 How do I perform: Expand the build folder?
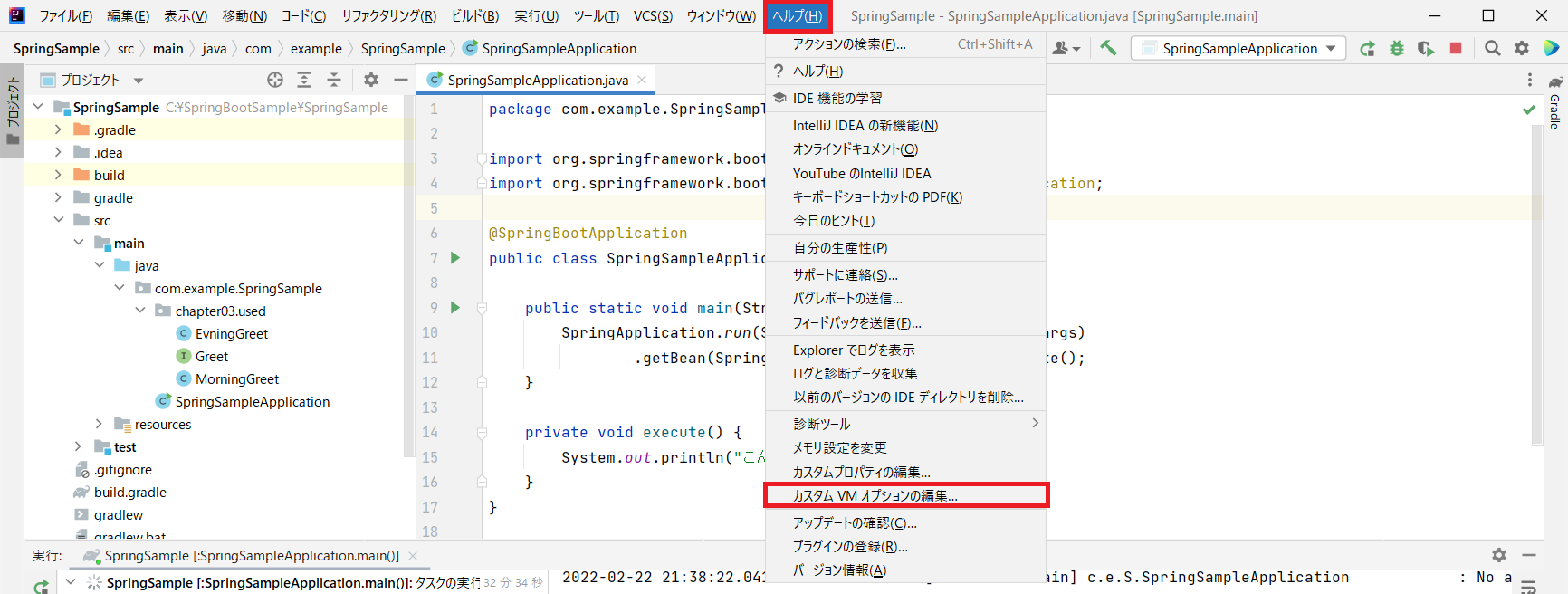click(x=59, y=175)
